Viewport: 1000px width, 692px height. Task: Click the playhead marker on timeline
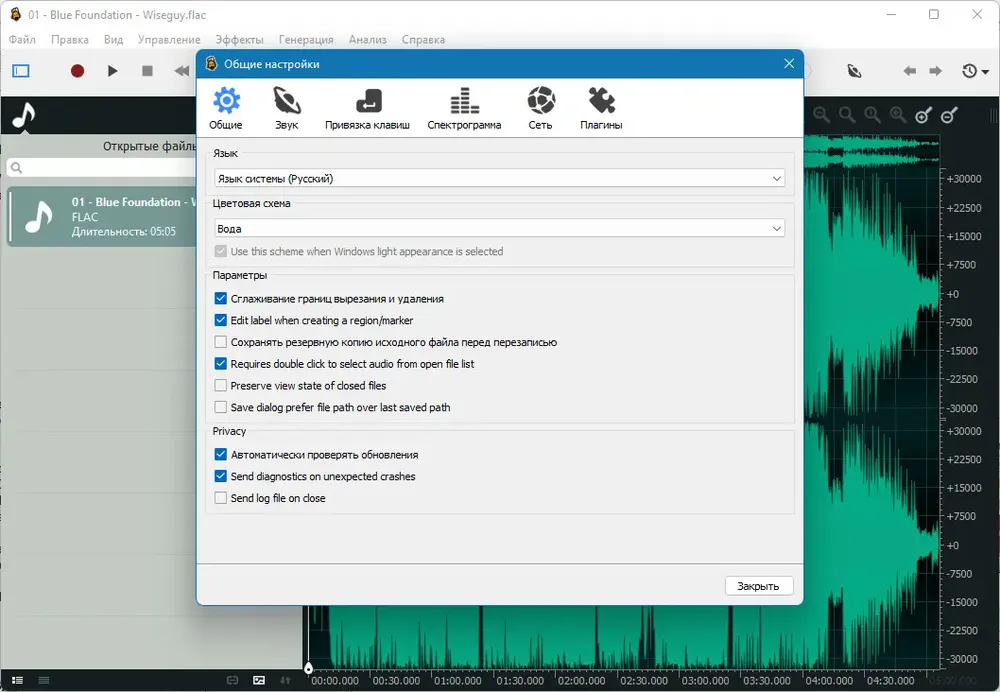309,668
